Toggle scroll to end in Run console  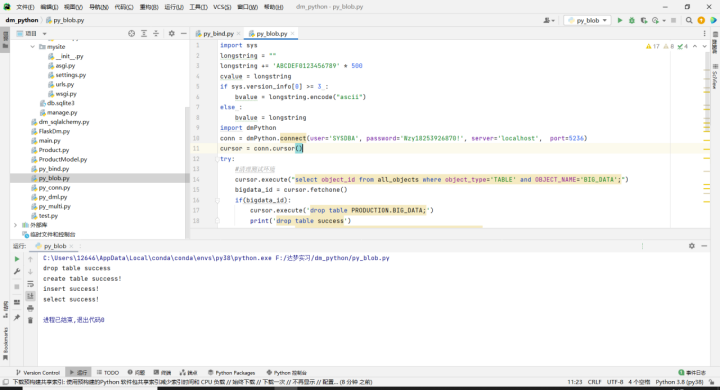point(30,296)
